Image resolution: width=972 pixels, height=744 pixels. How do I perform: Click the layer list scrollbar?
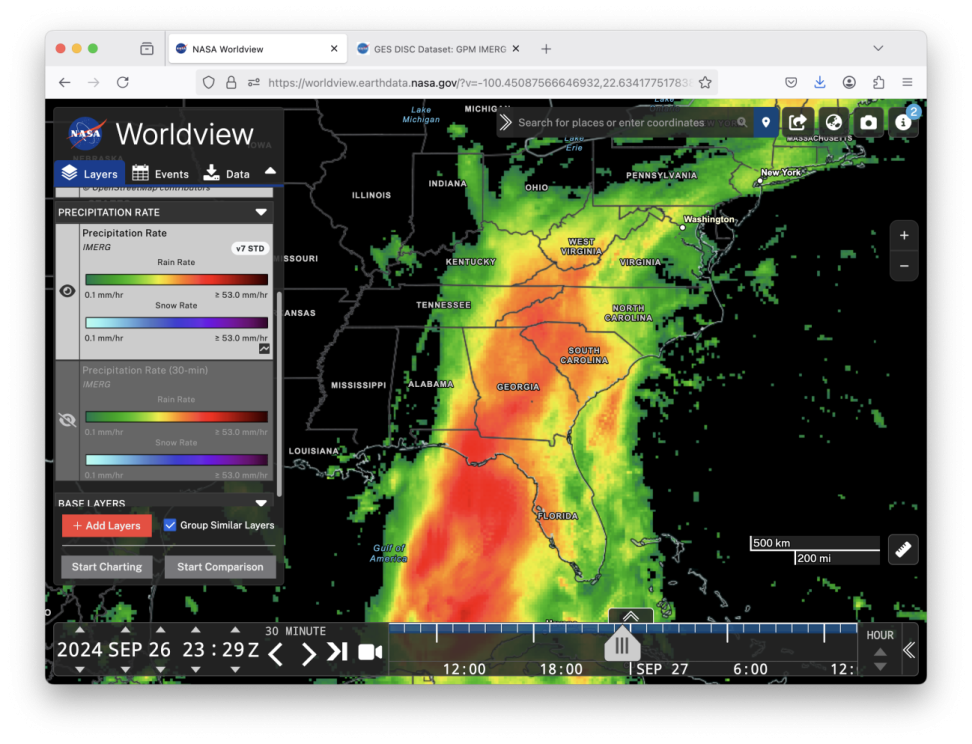[x=279, y=394]
